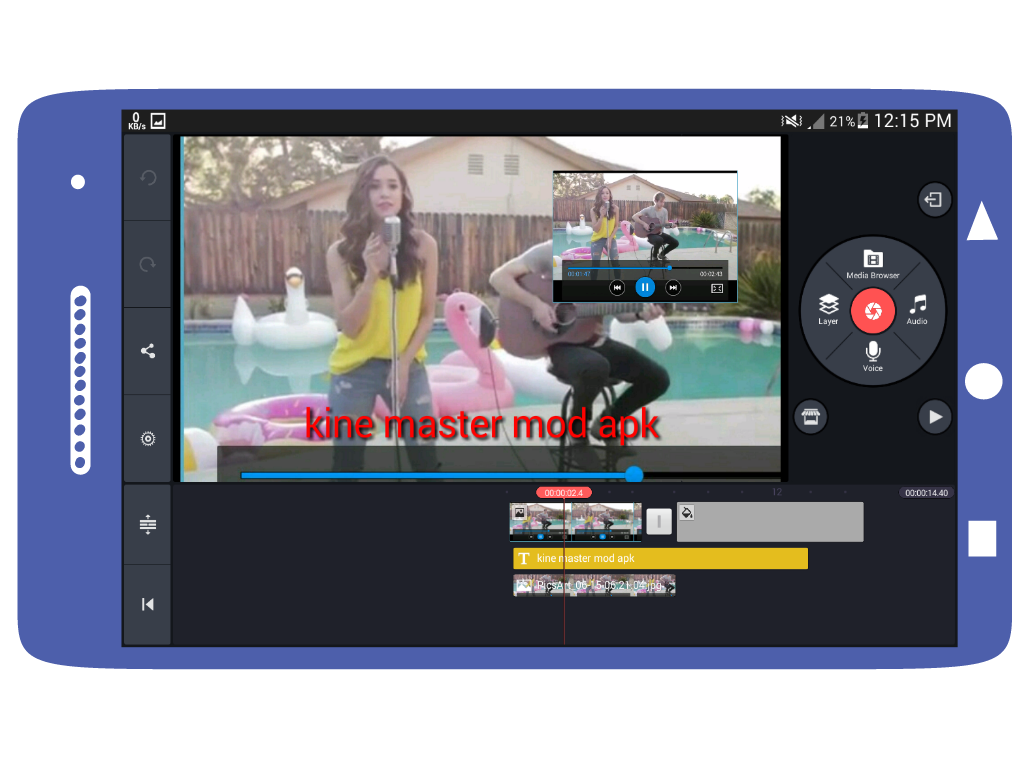Skip to next in embedded player
The height and width of the screenshot is (763, 1024).
(673, 287)
